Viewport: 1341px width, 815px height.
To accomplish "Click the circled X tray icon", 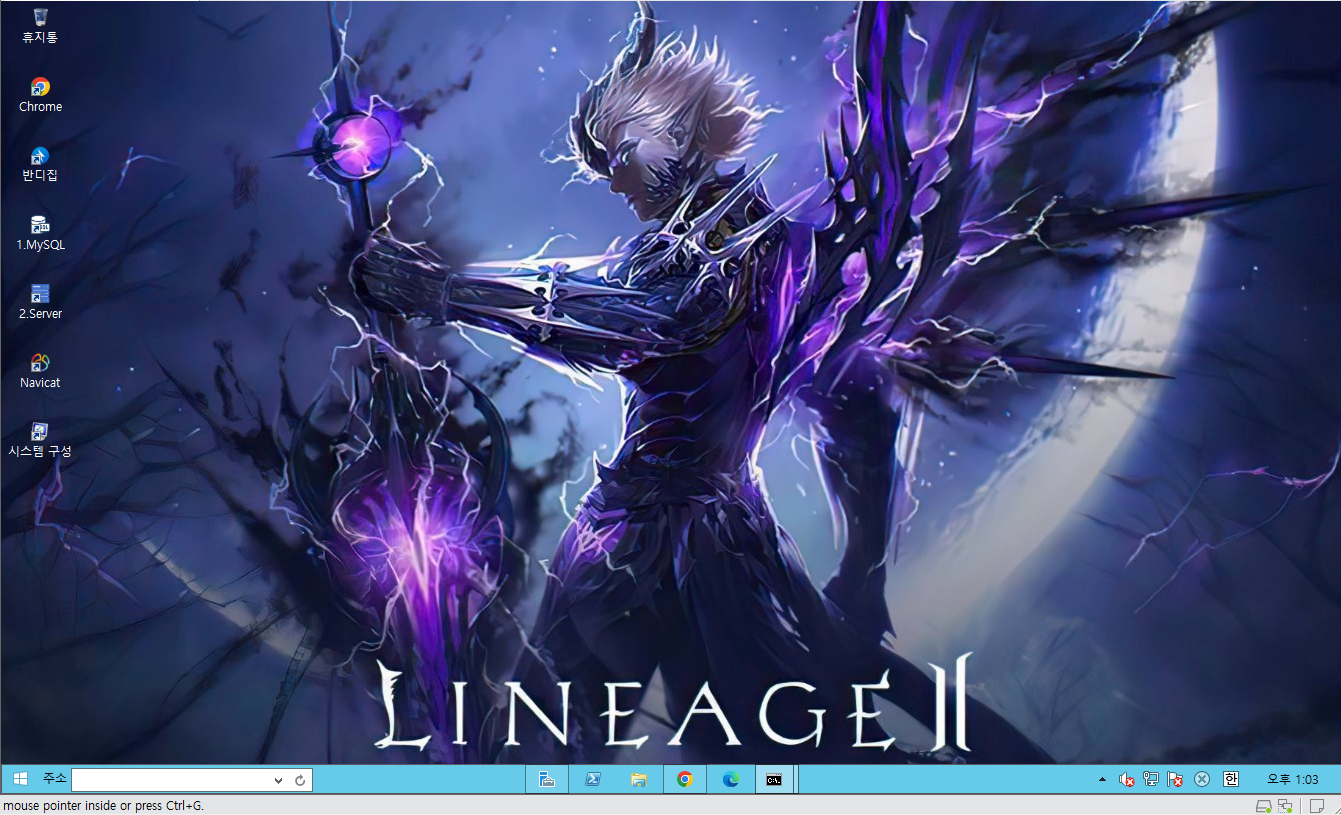I will [x=1202, y=780].
